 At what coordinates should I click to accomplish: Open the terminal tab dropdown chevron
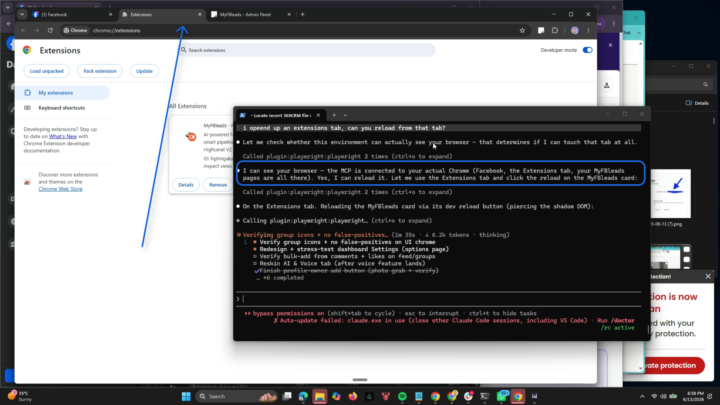click(345, 115)
